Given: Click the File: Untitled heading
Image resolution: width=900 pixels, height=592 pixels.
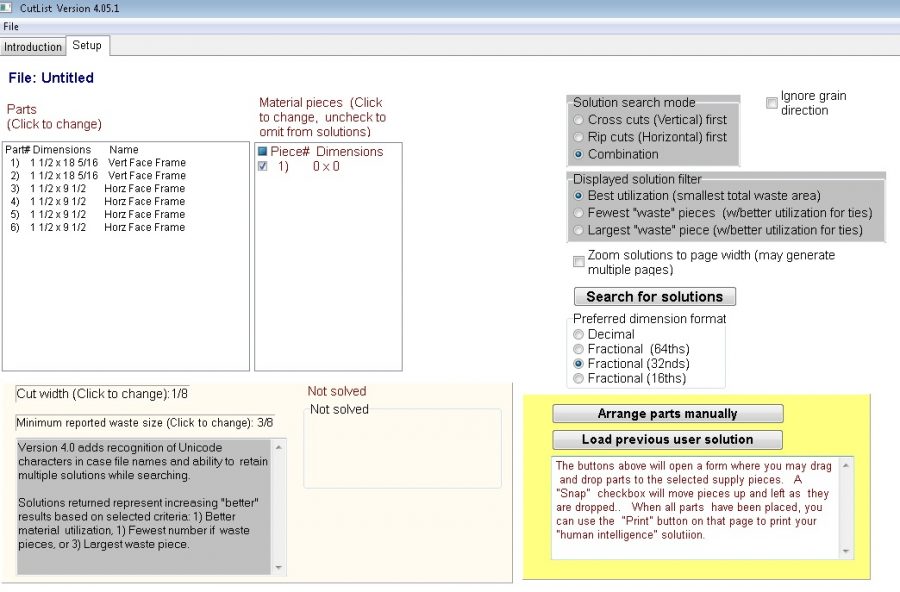Looking at the screenshot, I should (51, 78).
